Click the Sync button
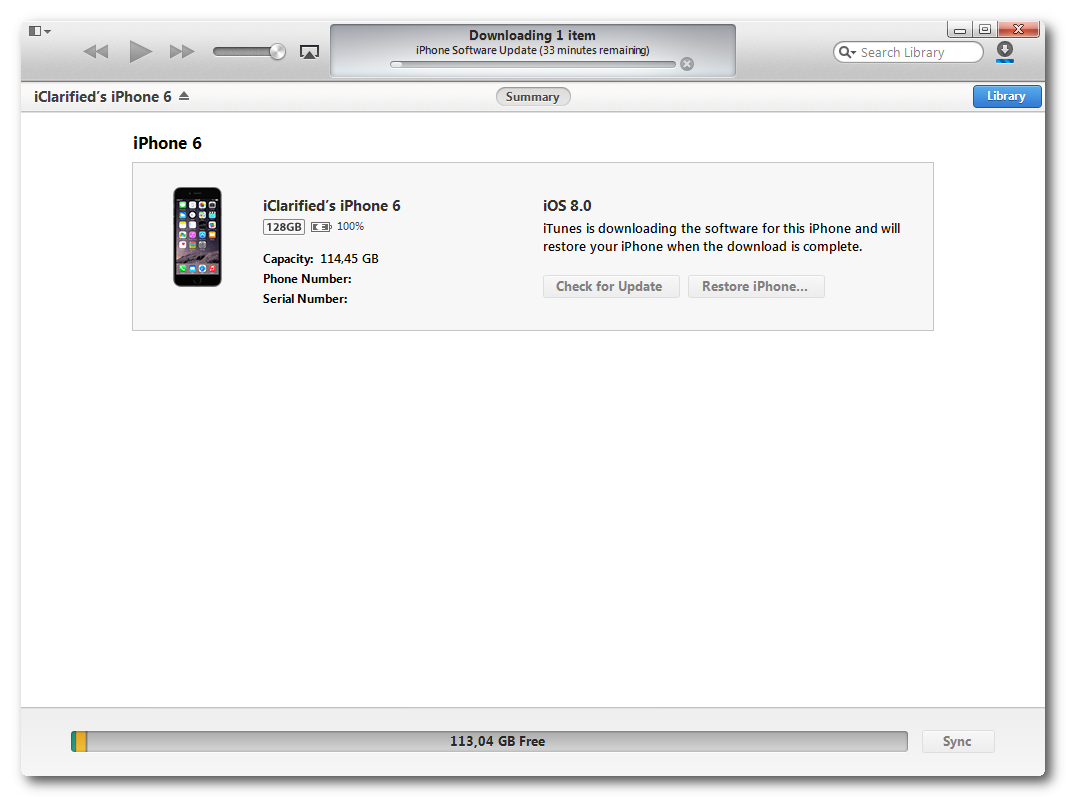This screenshot has height=797, width=1066. click(x=958, y=741)
